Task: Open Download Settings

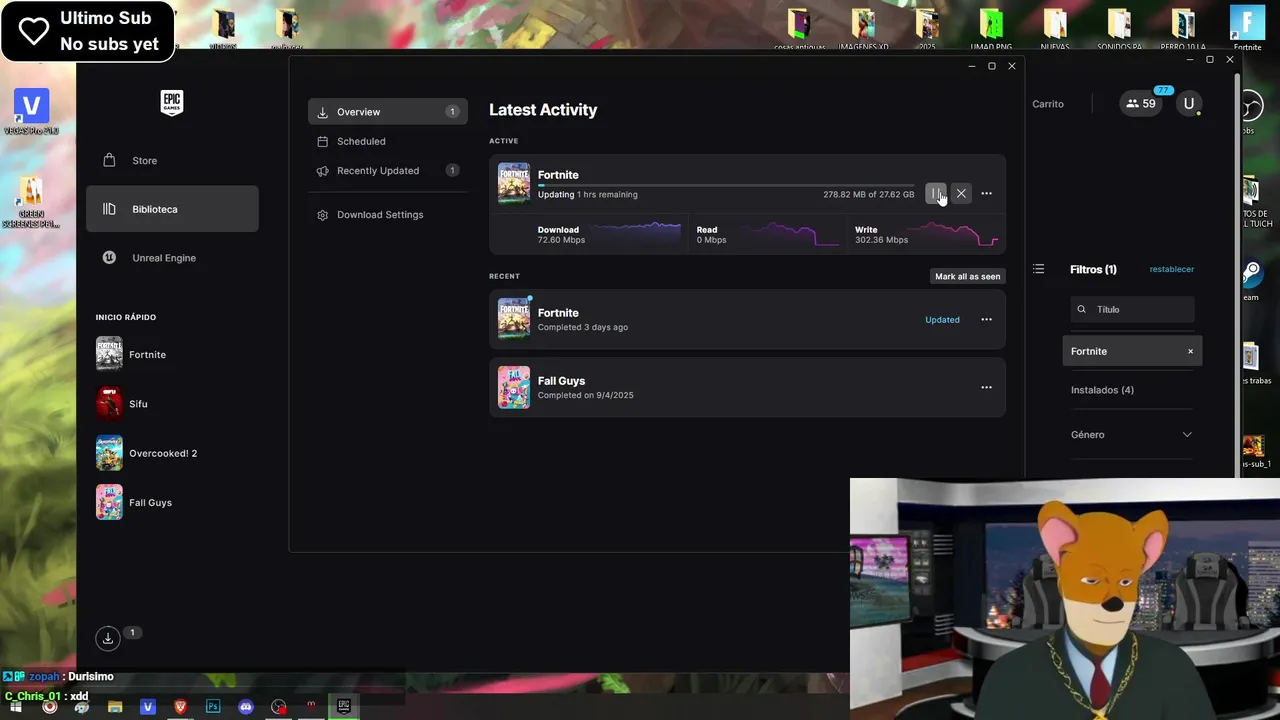Action: tap(388, 215)
